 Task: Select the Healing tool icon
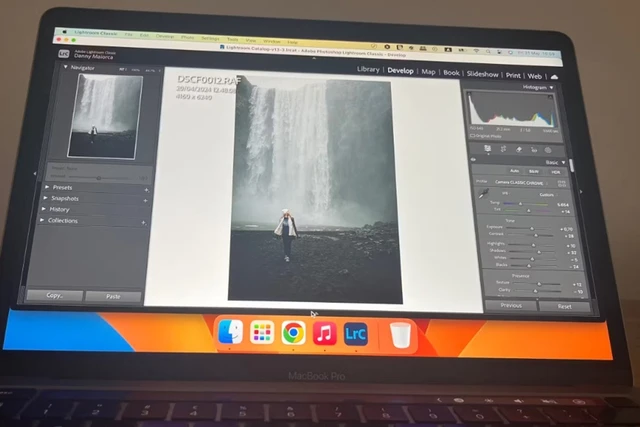point(517,150)
